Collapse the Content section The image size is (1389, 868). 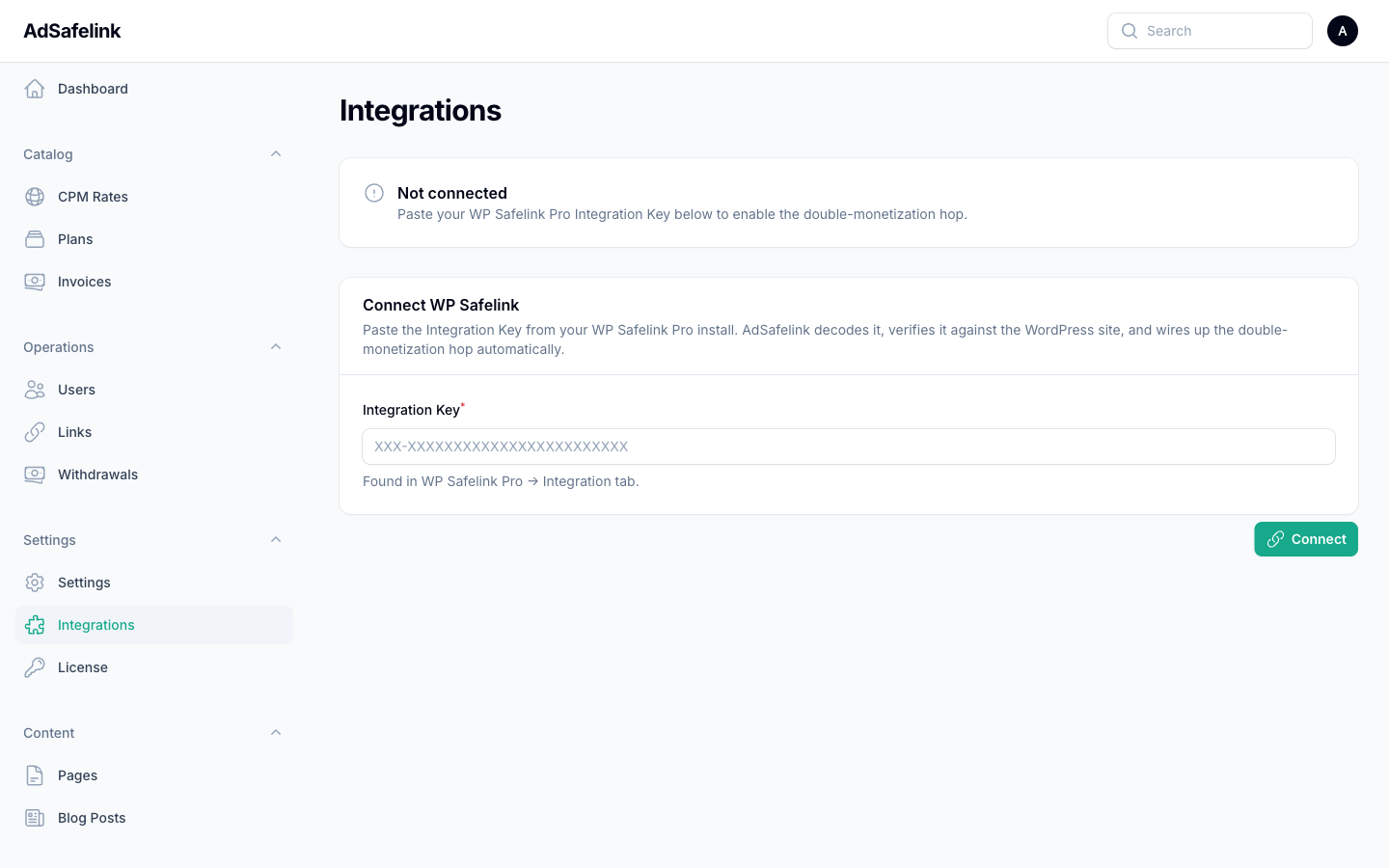point(276,733)
